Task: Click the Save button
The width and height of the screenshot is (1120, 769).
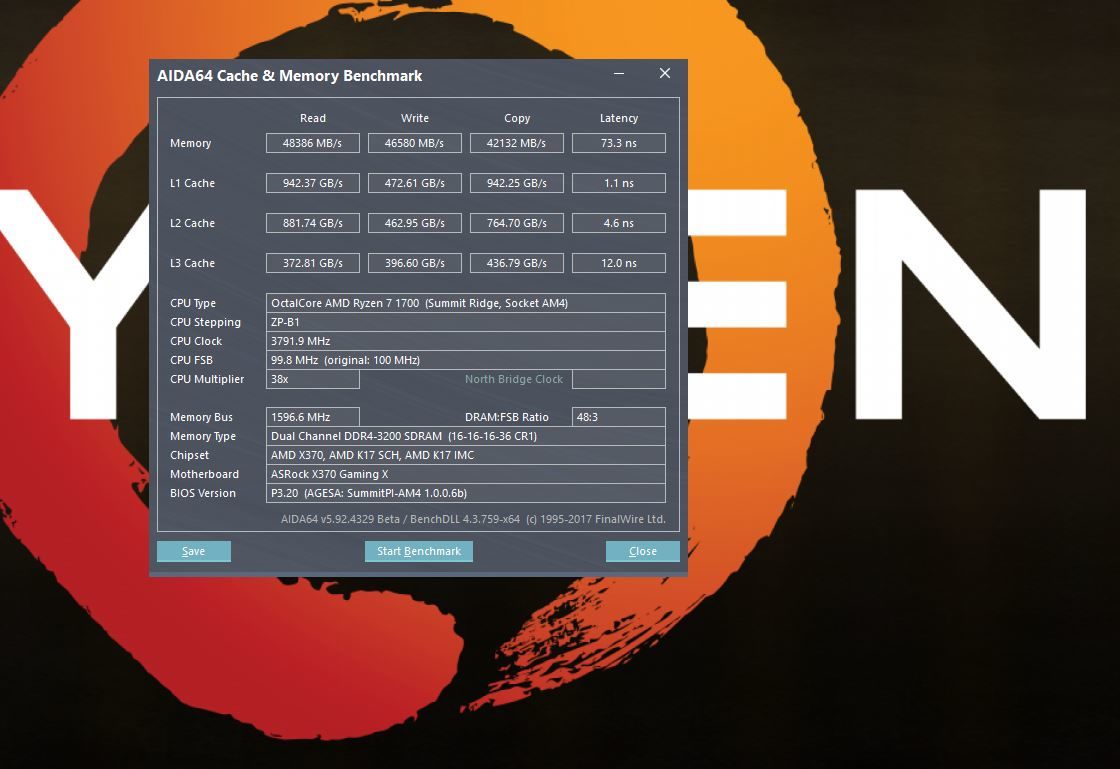Action: pos(194,551)
